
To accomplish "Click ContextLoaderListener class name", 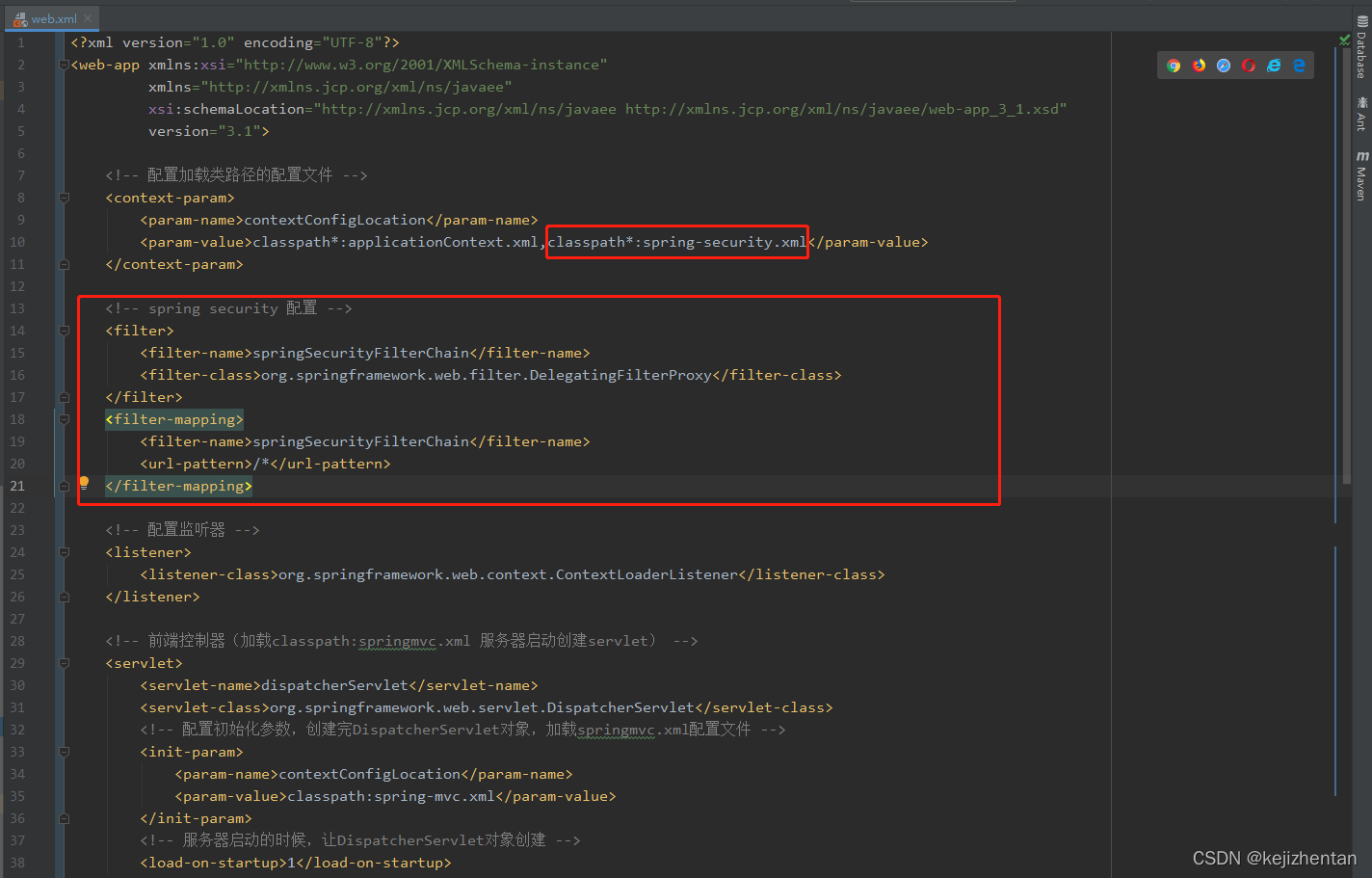I will point(646,574).
